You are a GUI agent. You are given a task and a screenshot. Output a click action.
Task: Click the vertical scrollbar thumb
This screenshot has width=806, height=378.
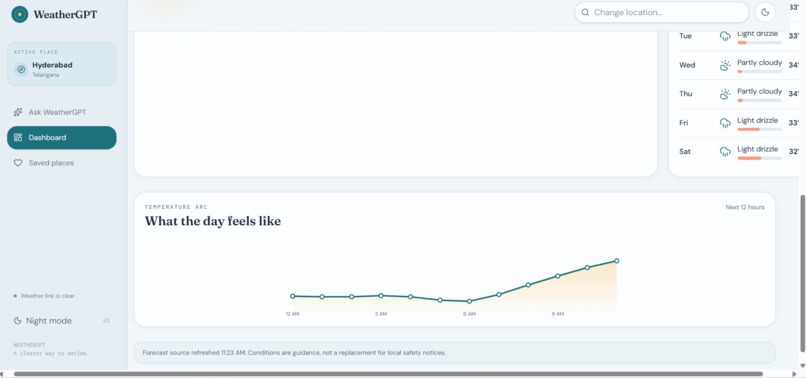click(x=802, y=274)
